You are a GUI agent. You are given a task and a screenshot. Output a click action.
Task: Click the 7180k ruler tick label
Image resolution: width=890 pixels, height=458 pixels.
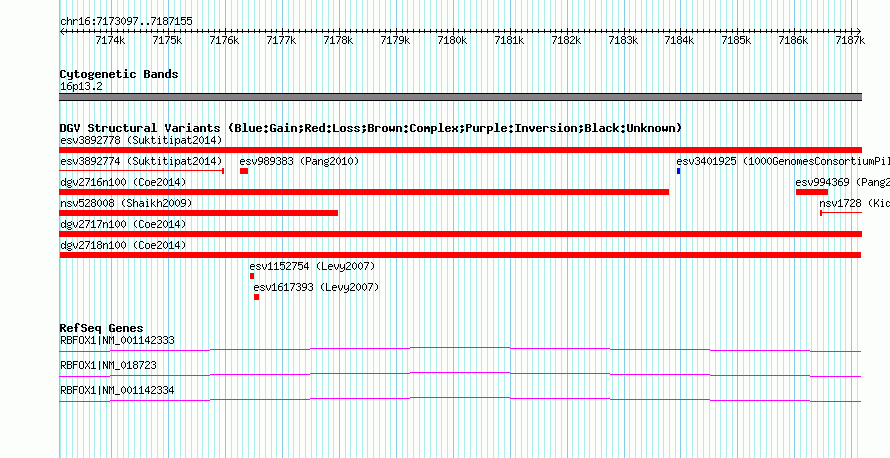452,40
